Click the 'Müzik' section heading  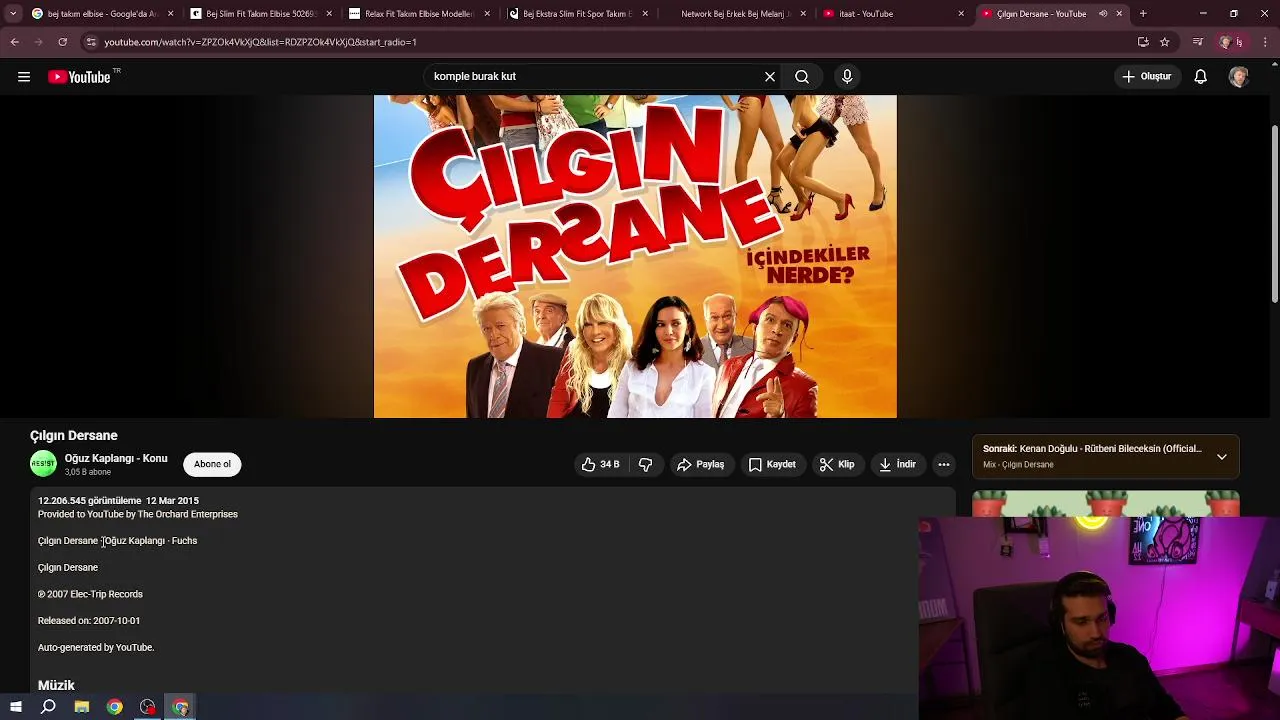[x=56, y=685]
